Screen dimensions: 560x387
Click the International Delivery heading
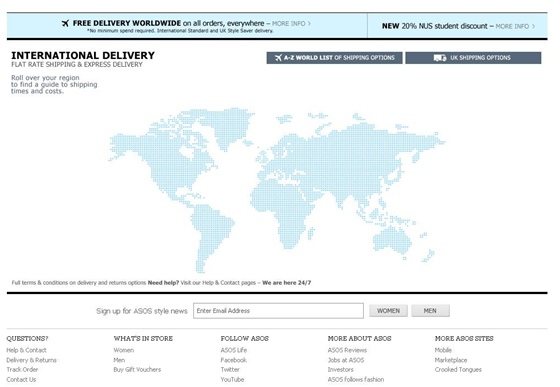(83, 55)
